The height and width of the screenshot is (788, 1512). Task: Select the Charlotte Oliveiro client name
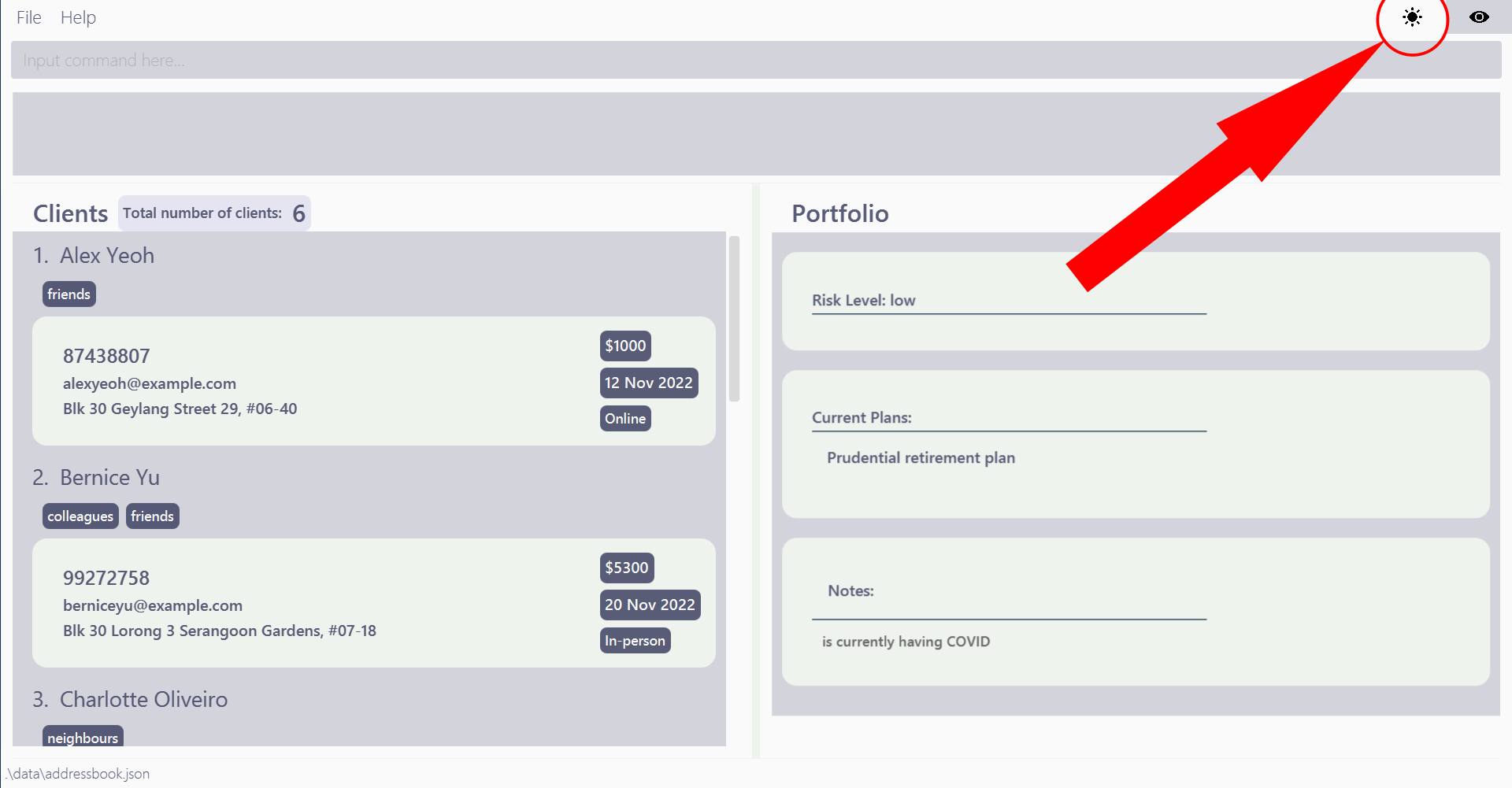point(143,700)
